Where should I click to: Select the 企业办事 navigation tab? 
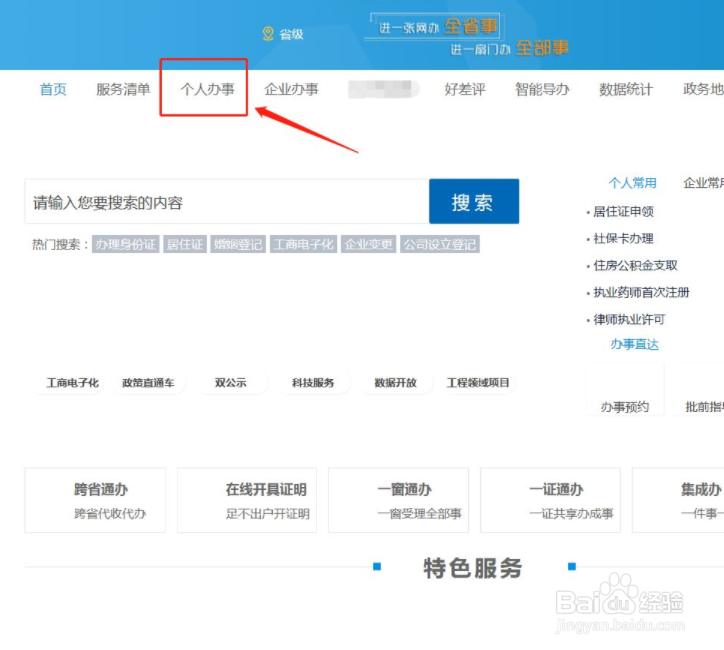(291, 89)
